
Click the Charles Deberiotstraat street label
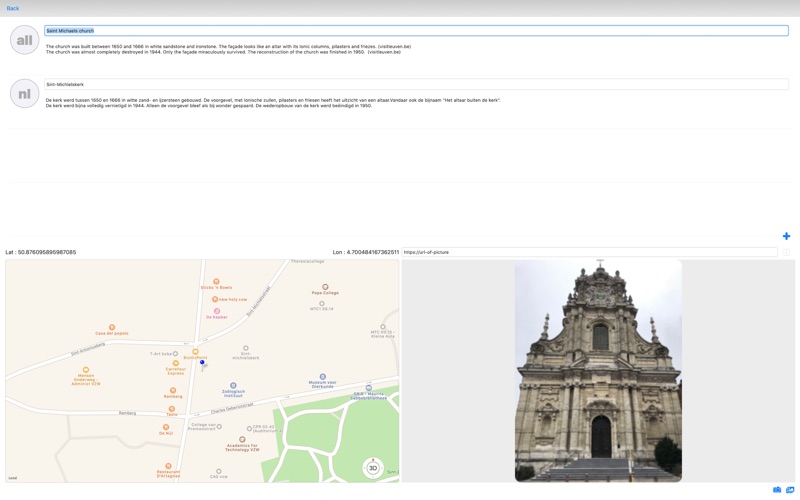232,408
